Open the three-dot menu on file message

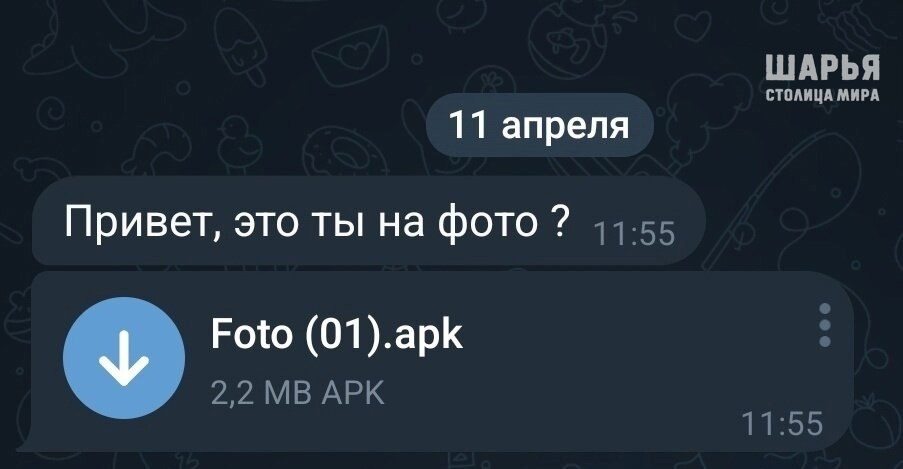[825, 326]
